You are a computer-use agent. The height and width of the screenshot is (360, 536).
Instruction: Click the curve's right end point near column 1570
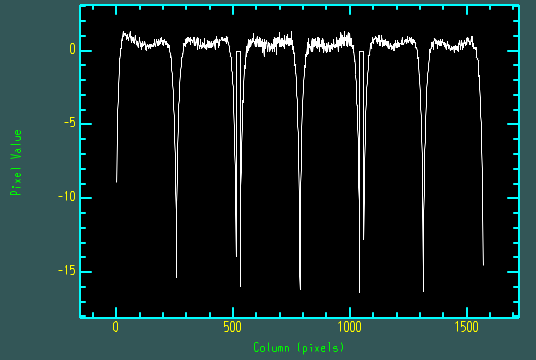483,264
